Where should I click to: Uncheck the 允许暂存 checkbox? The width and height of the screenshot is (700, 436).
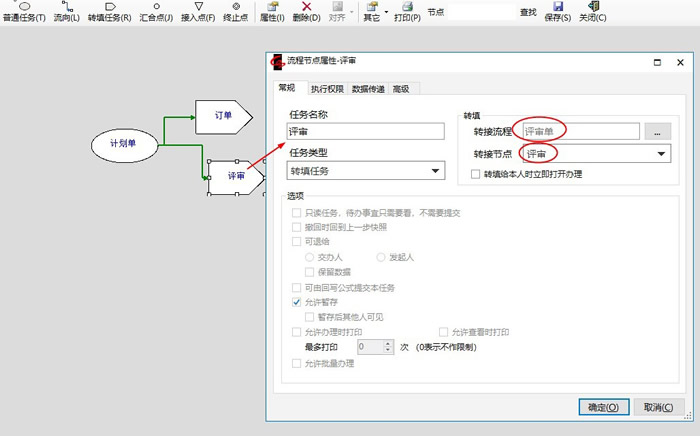297,302
